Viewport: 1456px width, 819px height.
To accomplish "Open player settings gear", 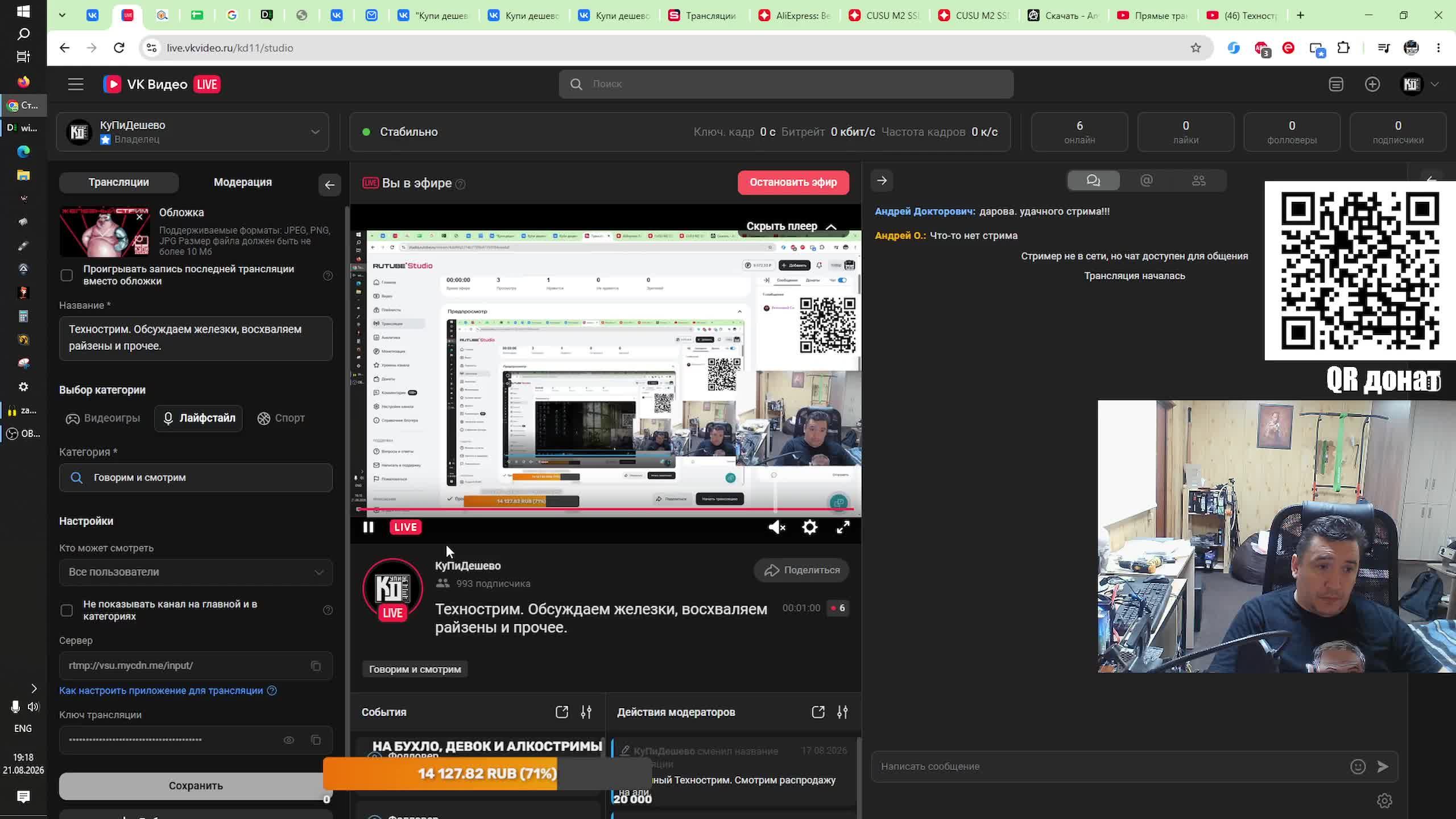I will (810, 527).
